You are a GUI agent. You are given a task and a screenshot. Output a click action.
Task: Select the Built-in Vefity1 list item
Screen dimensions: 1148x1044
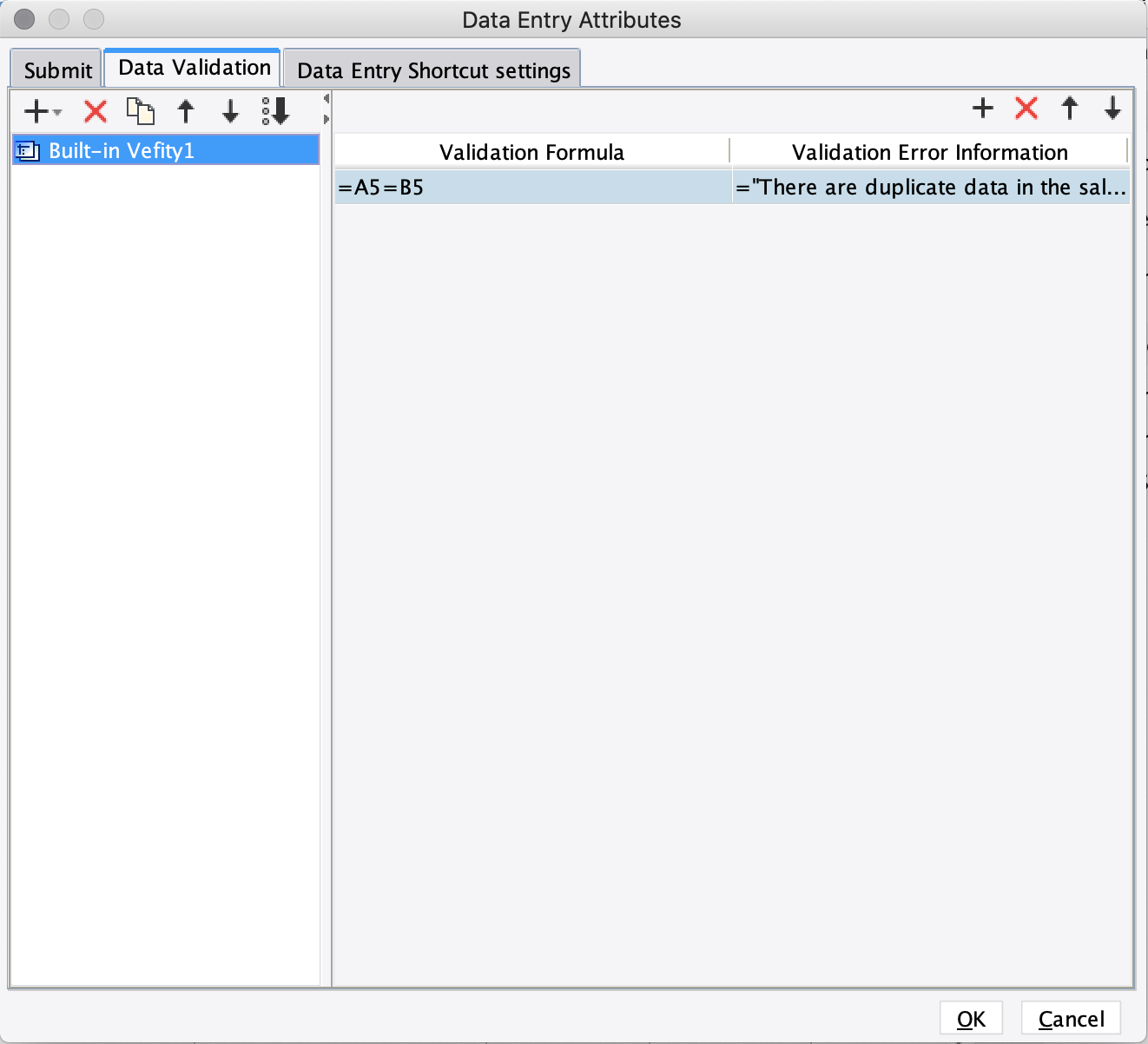click(x=122, y=149)
